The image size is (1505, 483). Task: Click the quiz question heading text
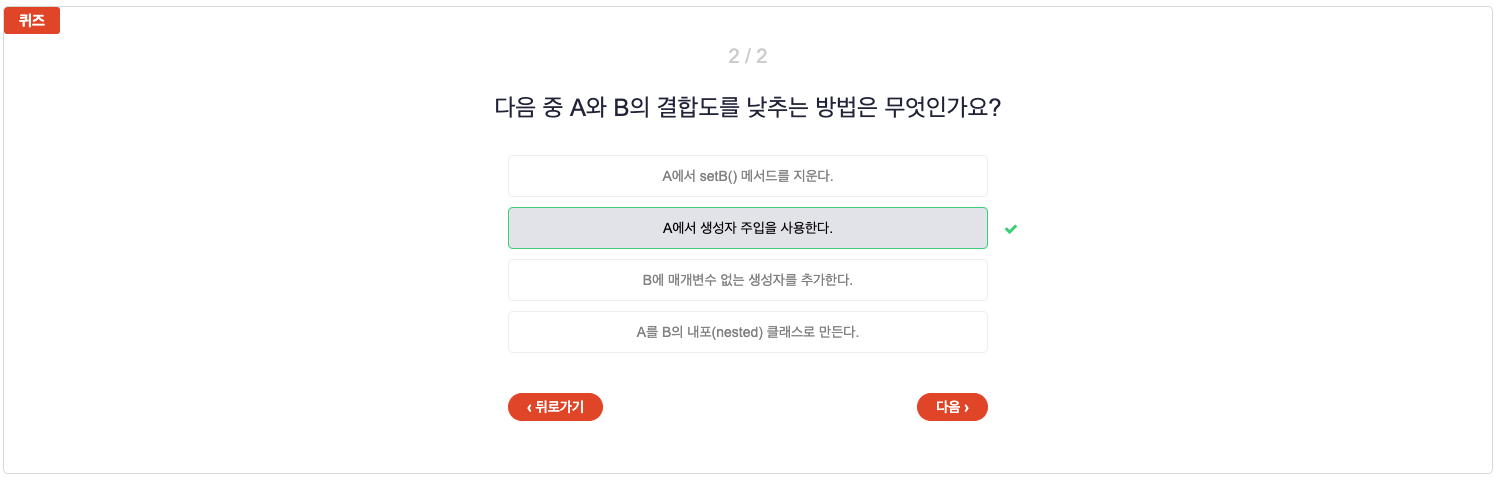748,108
